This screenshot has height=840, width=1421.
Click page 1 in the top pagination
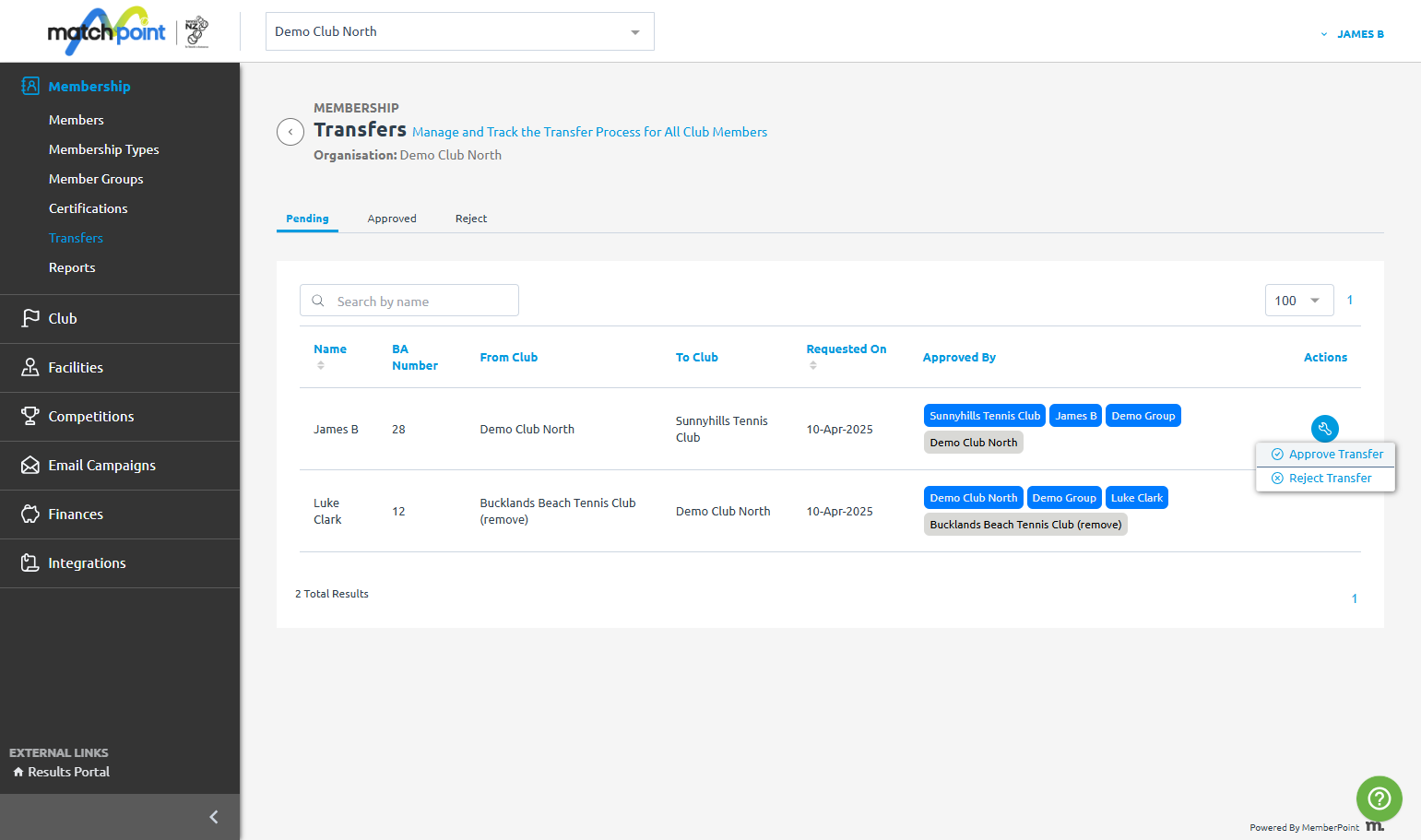pyautogui.click(x=1350, y=301)
